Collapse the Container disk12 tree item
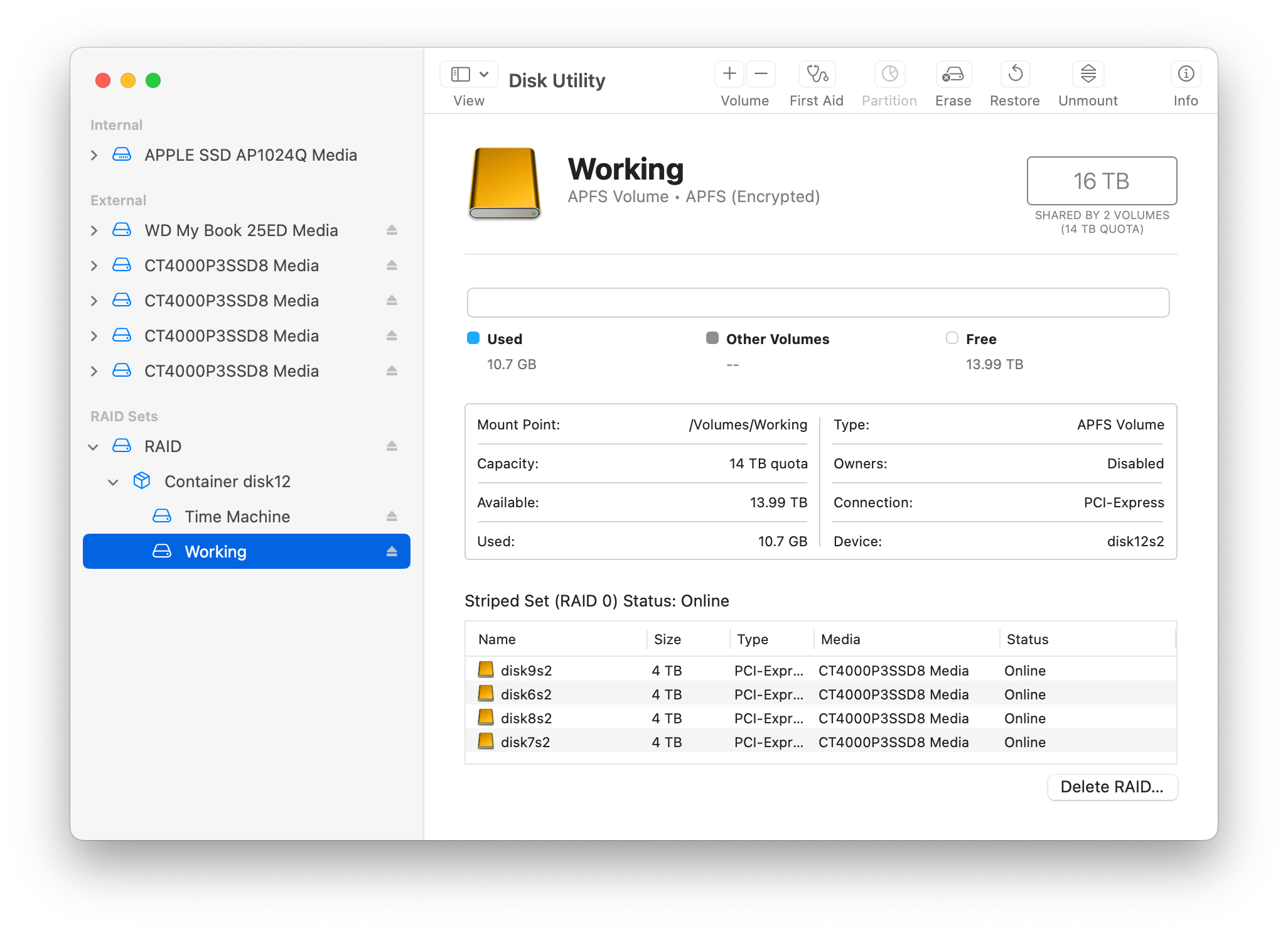The width and height of the screenshot is (1288, 933). point(114,482)
